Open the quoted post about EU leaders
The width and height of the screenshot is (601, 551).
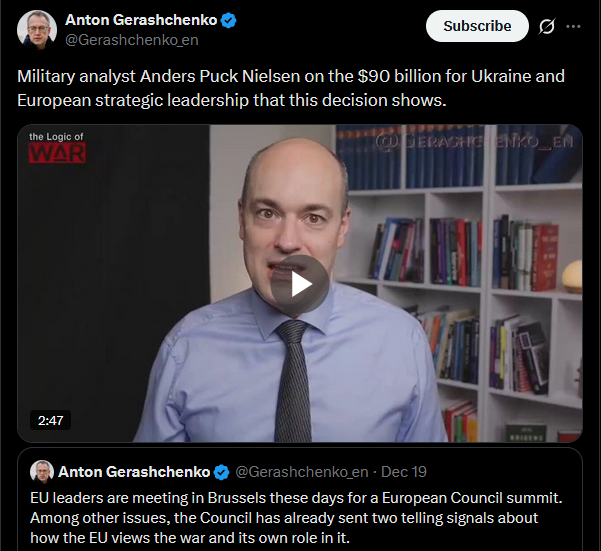point(300,500)
